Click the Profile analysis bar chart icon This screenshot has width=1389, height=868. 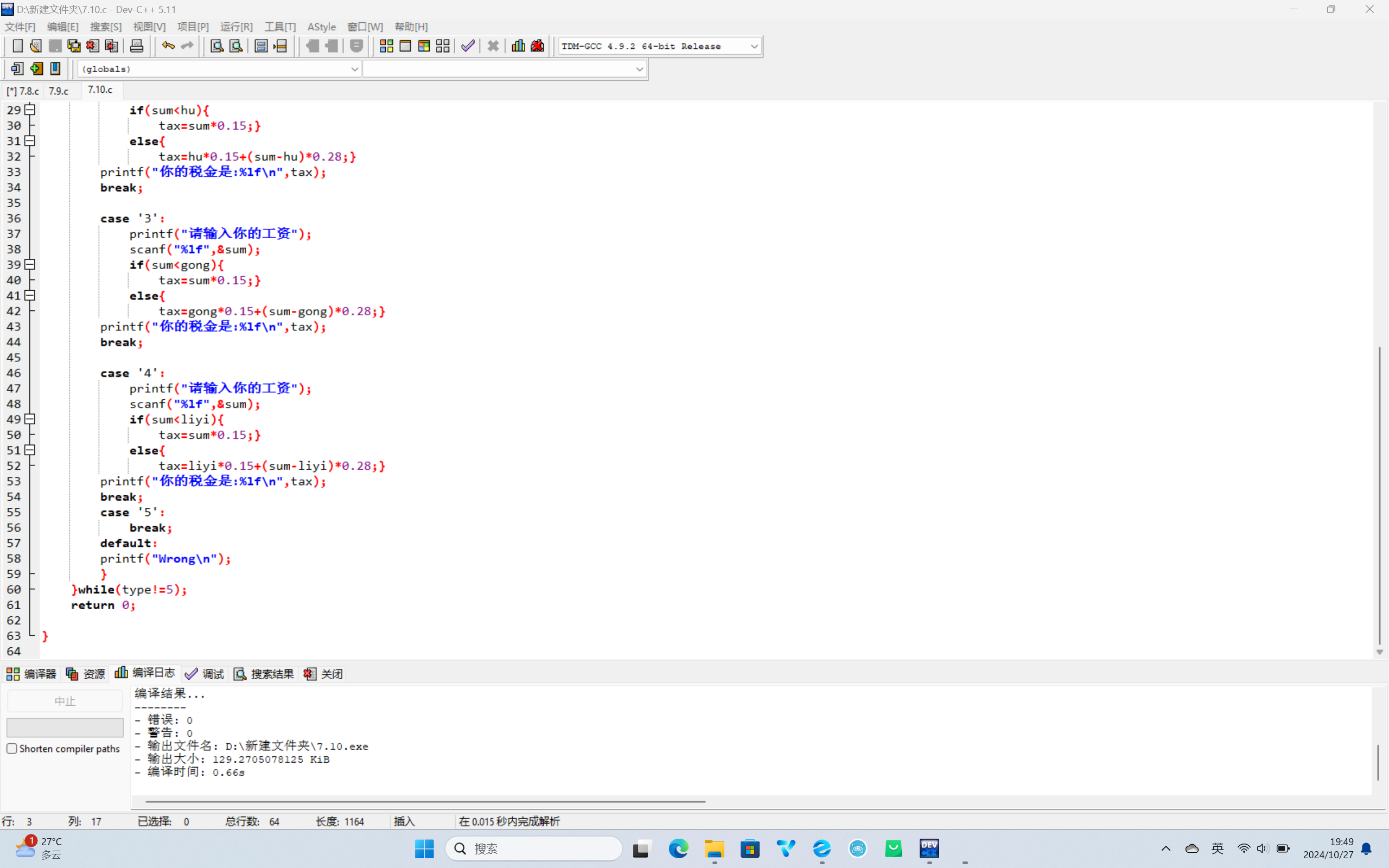(x=518, y=46)
